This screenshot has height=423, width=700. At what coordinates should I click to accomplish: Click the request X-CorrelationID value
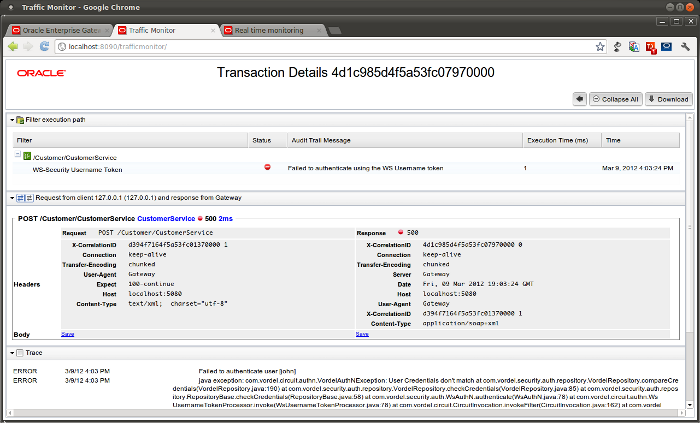(178, 245)
